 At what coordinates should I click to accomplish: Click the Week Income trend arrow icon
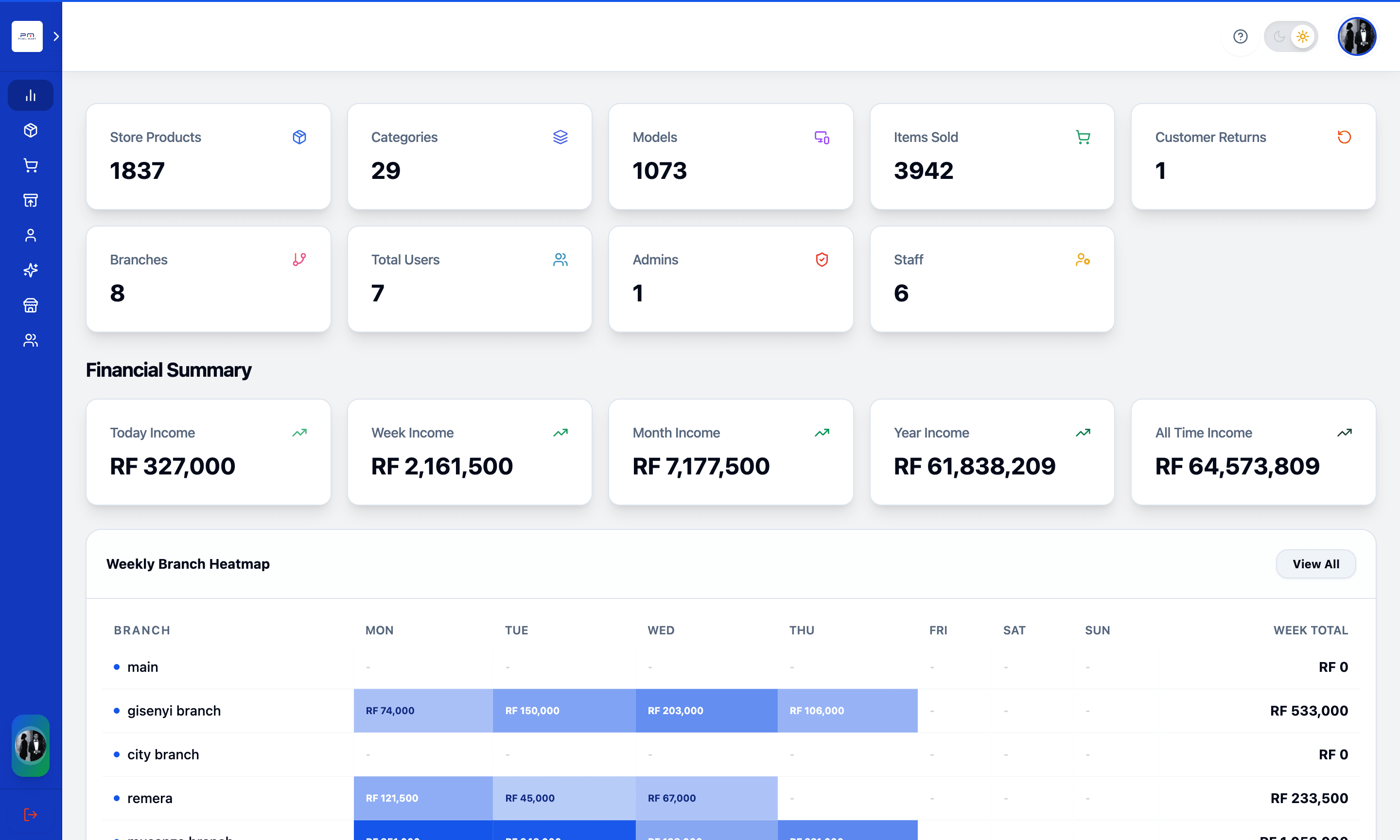click(561, 432)
